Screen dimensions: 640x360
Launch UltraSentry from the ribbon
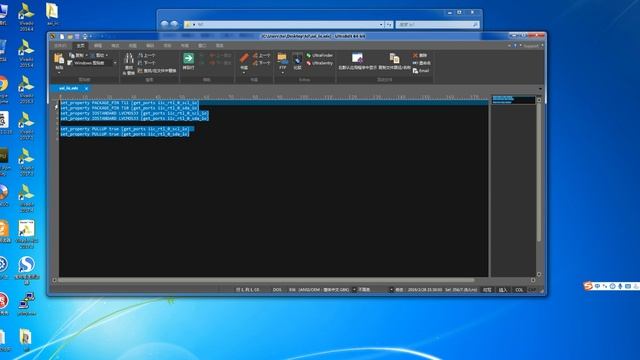[x=320, y=63]
